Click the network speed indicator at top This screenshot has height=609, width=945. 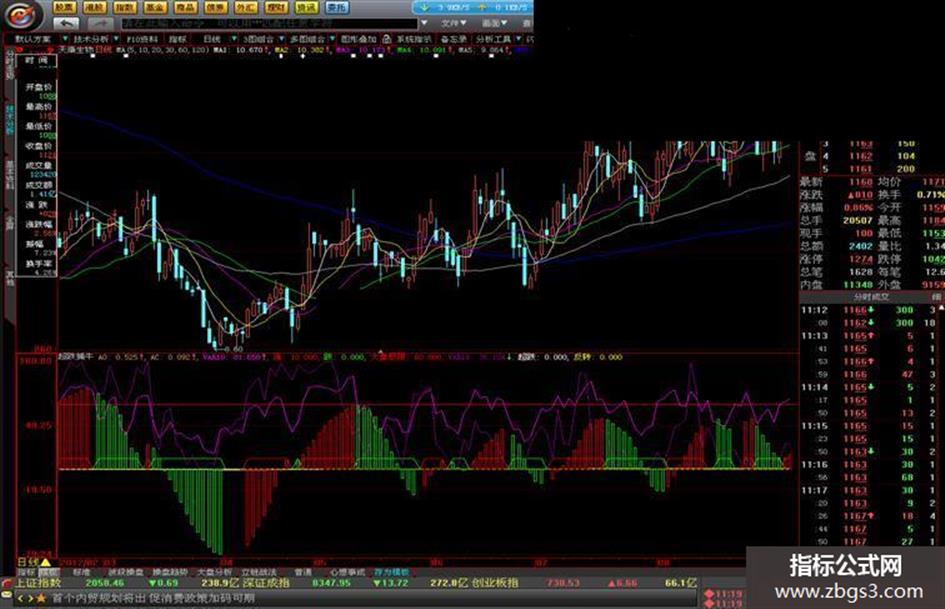tap(472, 8)
